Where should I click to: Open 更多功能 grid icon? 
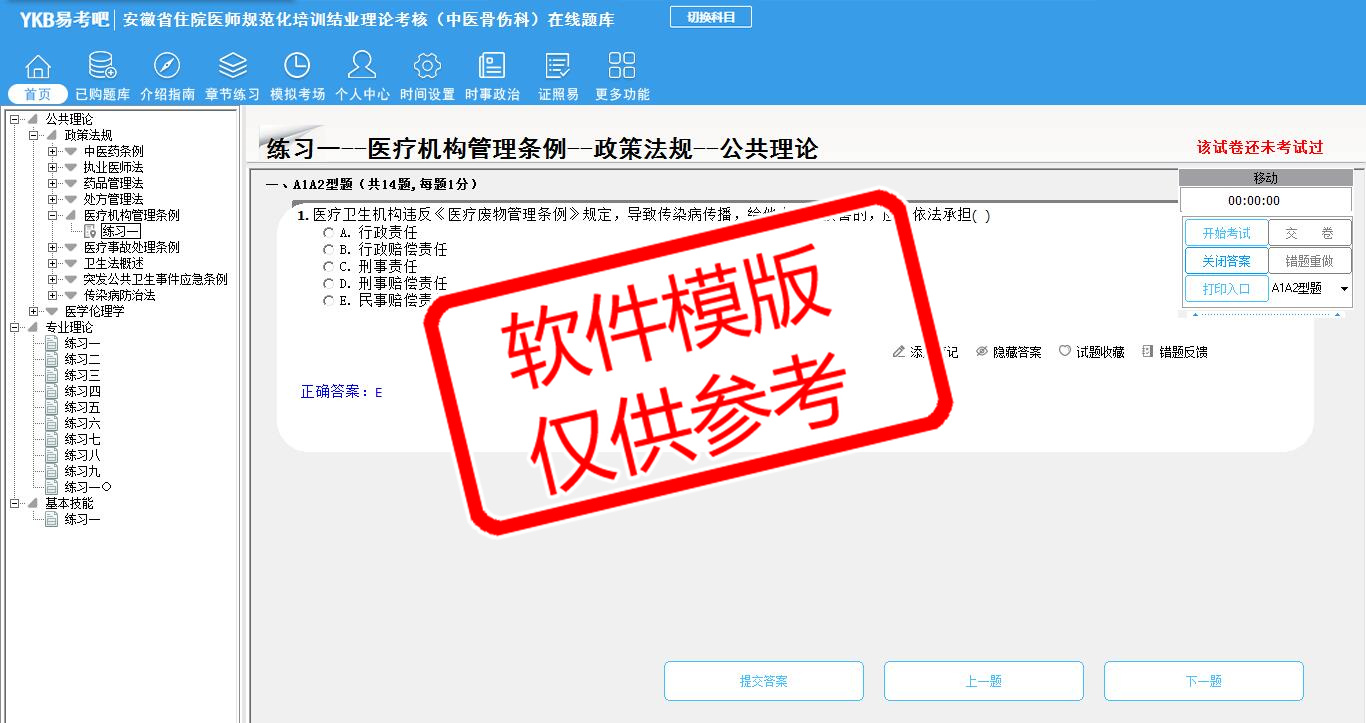[622, 67]
